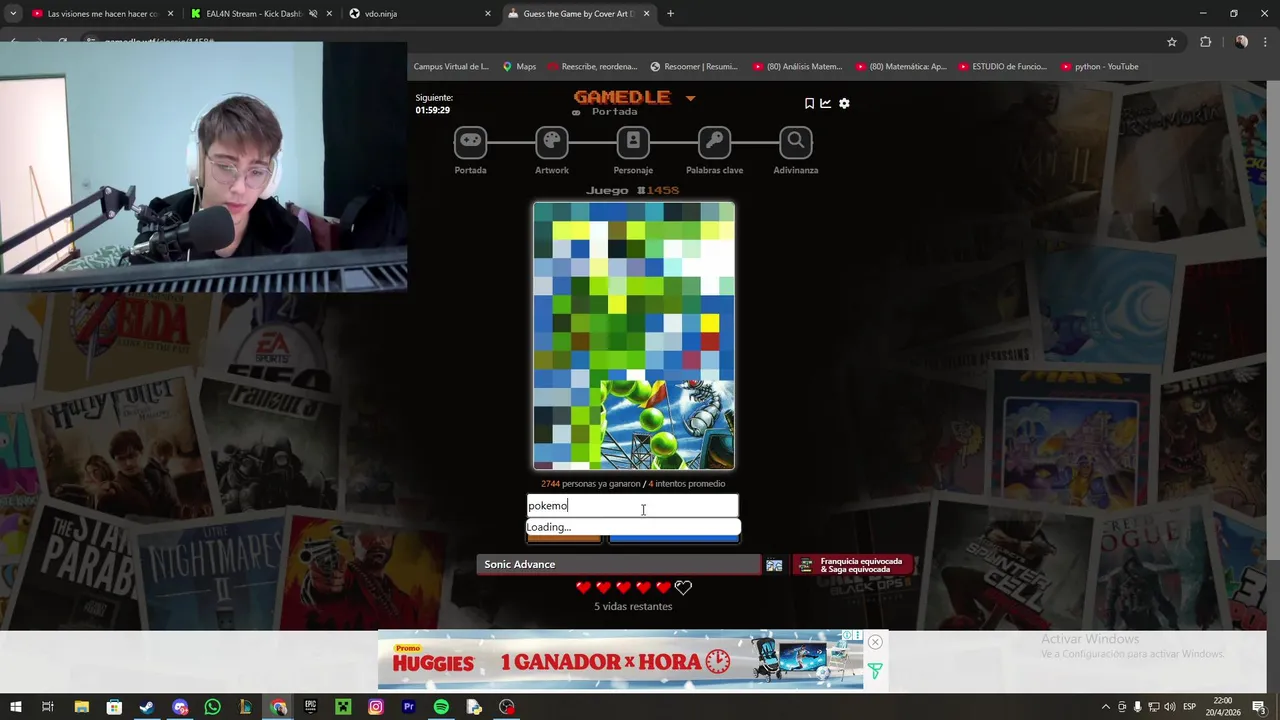Open Microsoft Store from the taskbar
This screenshot has height=720, width=1280.
pos(114,707)
